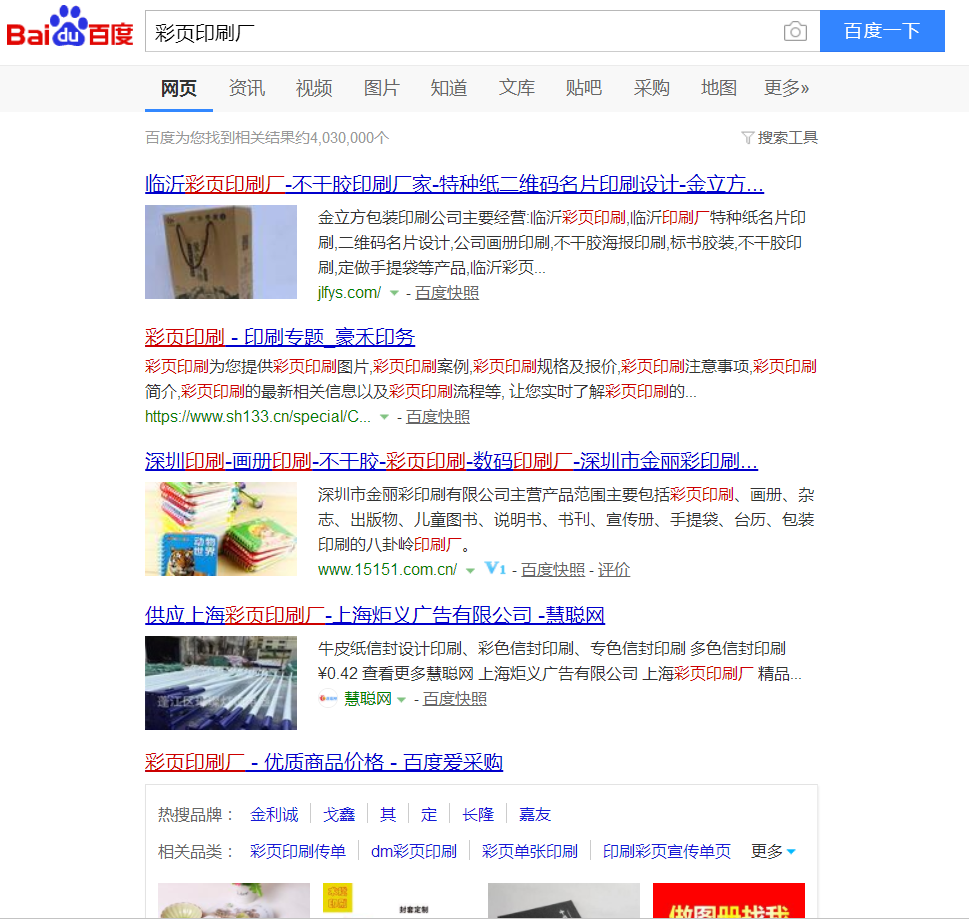This screenshot has width=969, height=920.
Task: Select hot brand 嘉友
Action: click(535, 815)
